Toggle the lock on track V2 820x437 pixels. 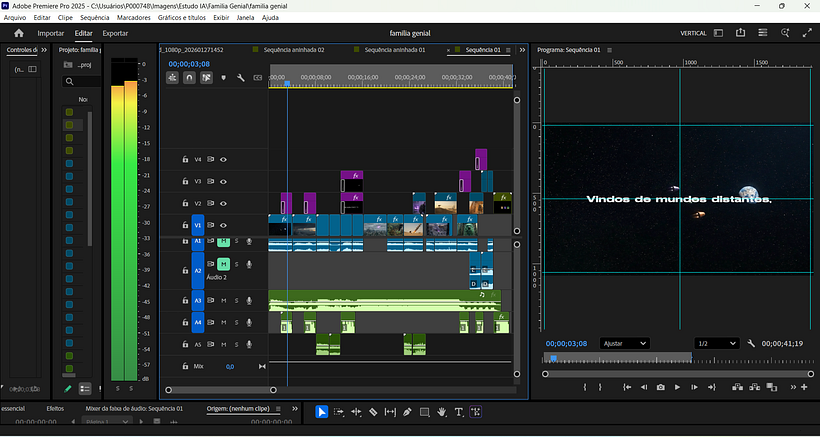[185, 203]
